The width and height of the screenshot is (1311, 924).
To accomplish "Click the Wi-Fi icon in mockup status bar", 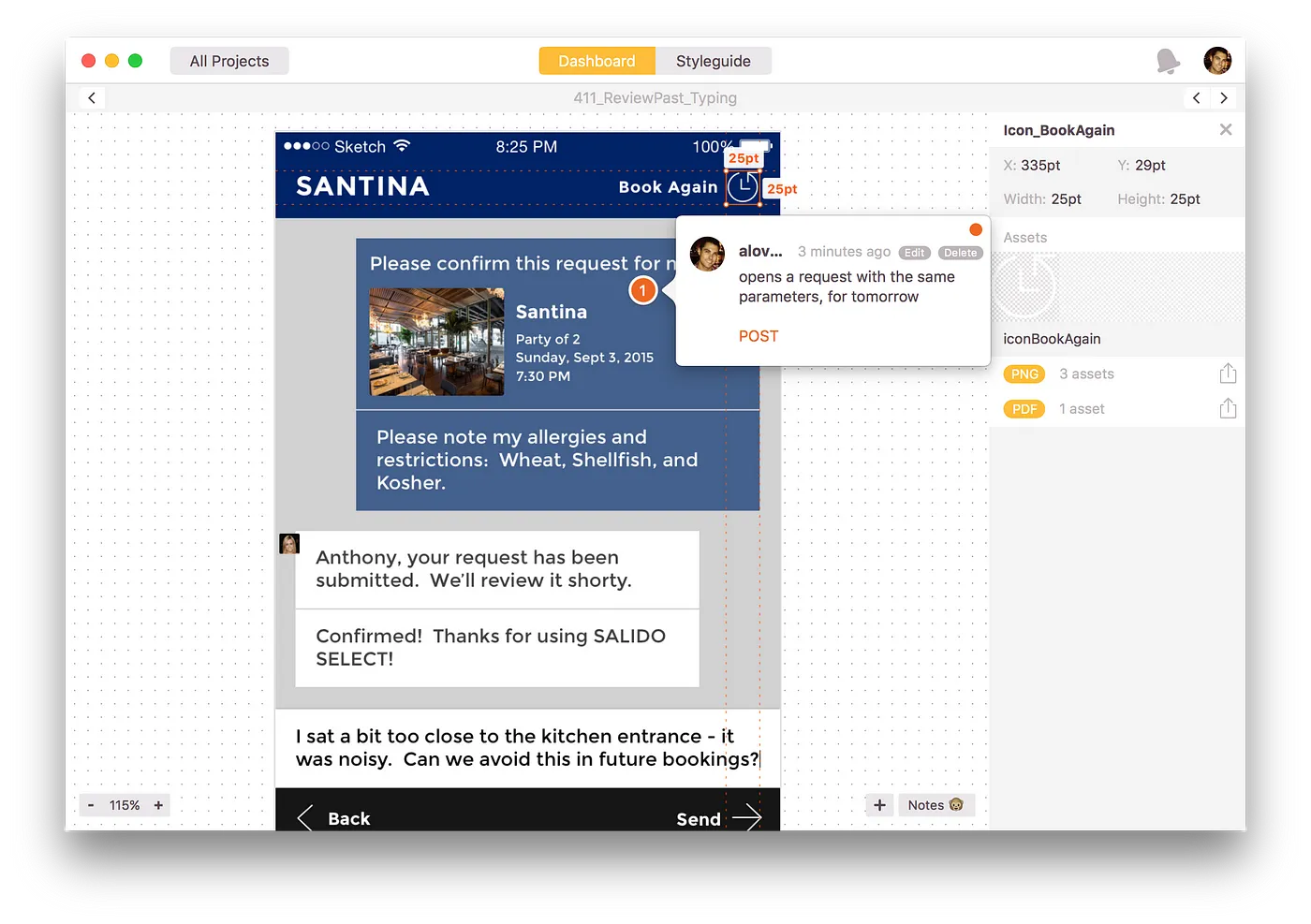I will pyautogui.click(x=402, y=146).
